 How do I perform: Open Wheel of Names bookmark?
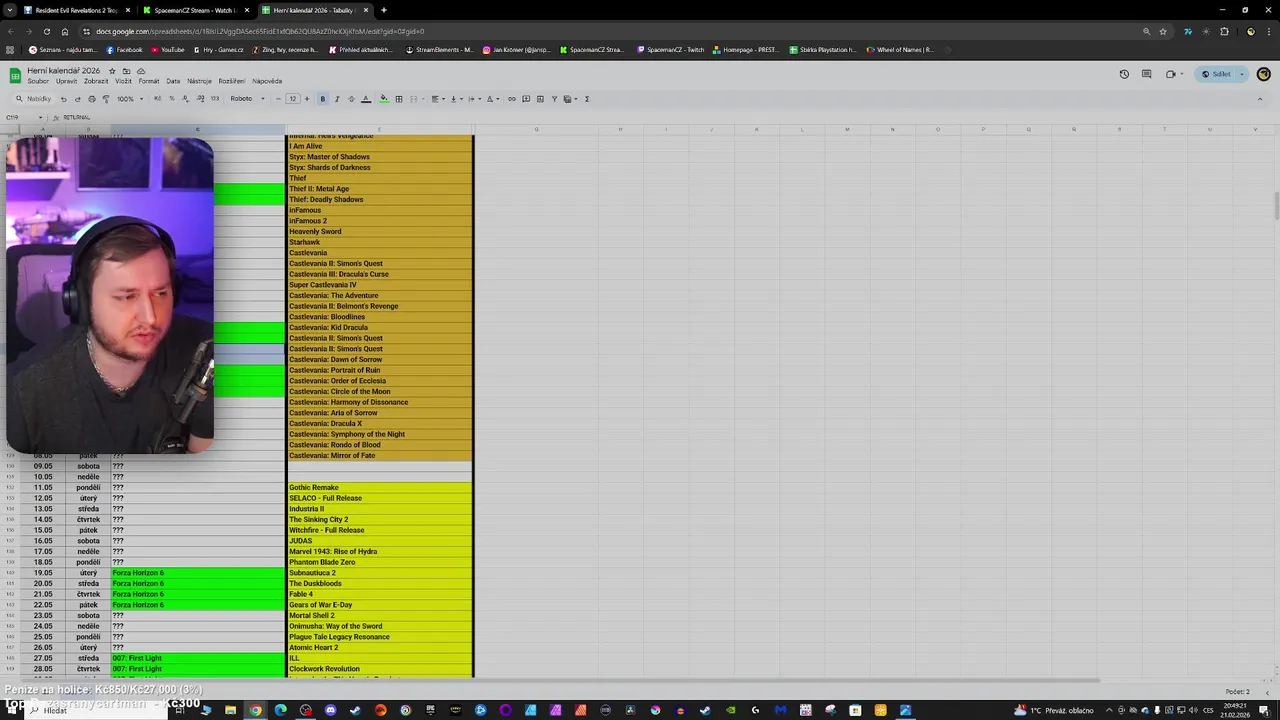[x=900, y=49]
